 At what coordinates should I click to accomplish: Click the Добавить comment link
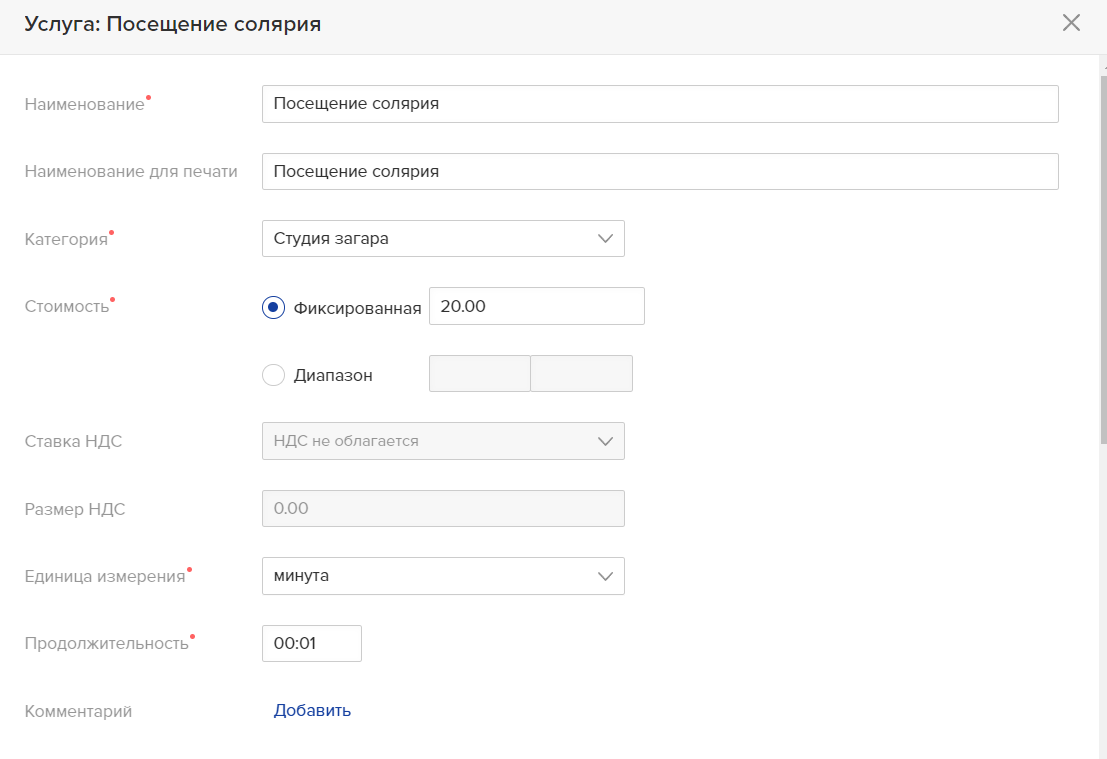(312, 711)
